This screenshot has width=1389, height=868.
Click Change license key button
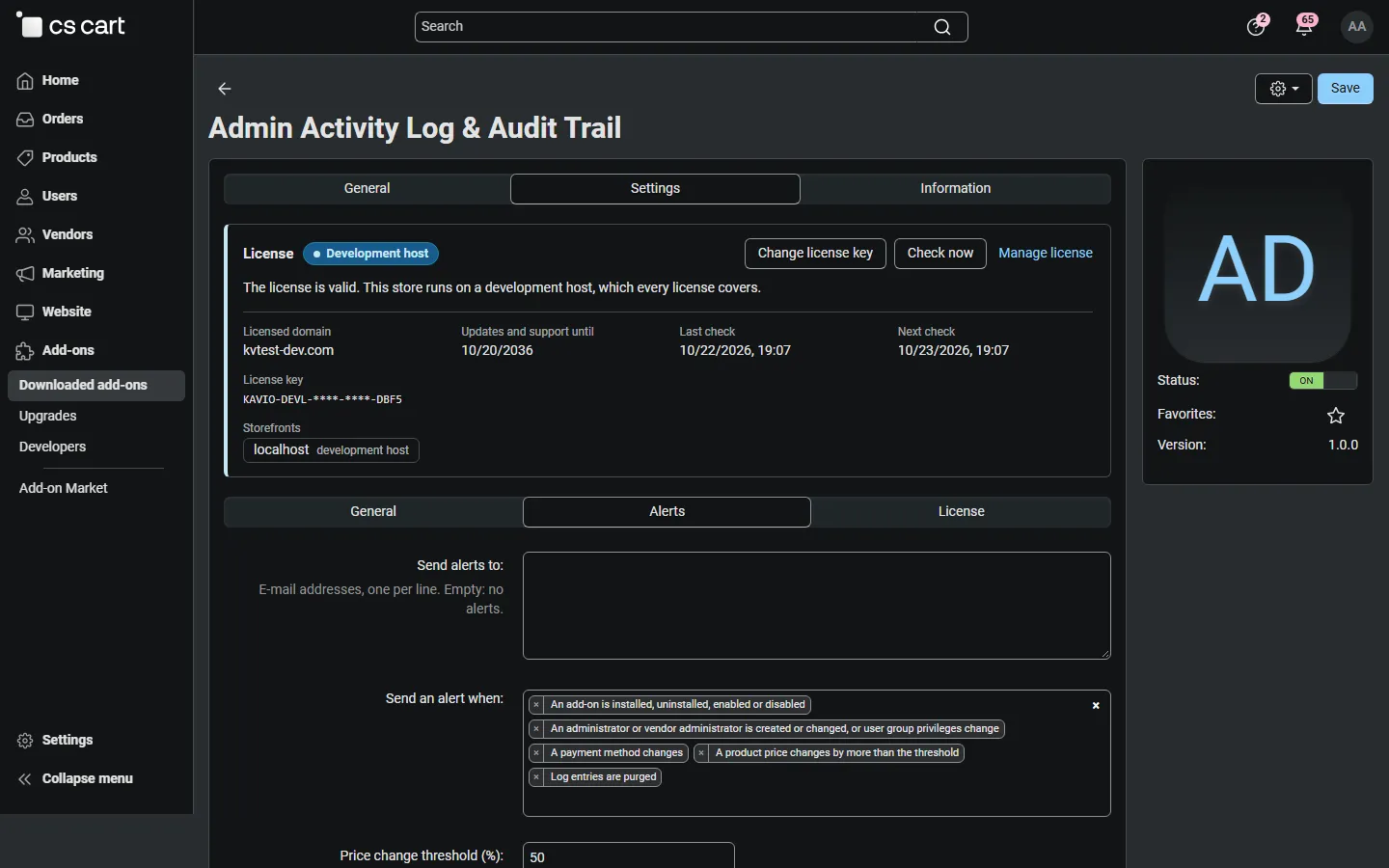click(x=816, y=254)
